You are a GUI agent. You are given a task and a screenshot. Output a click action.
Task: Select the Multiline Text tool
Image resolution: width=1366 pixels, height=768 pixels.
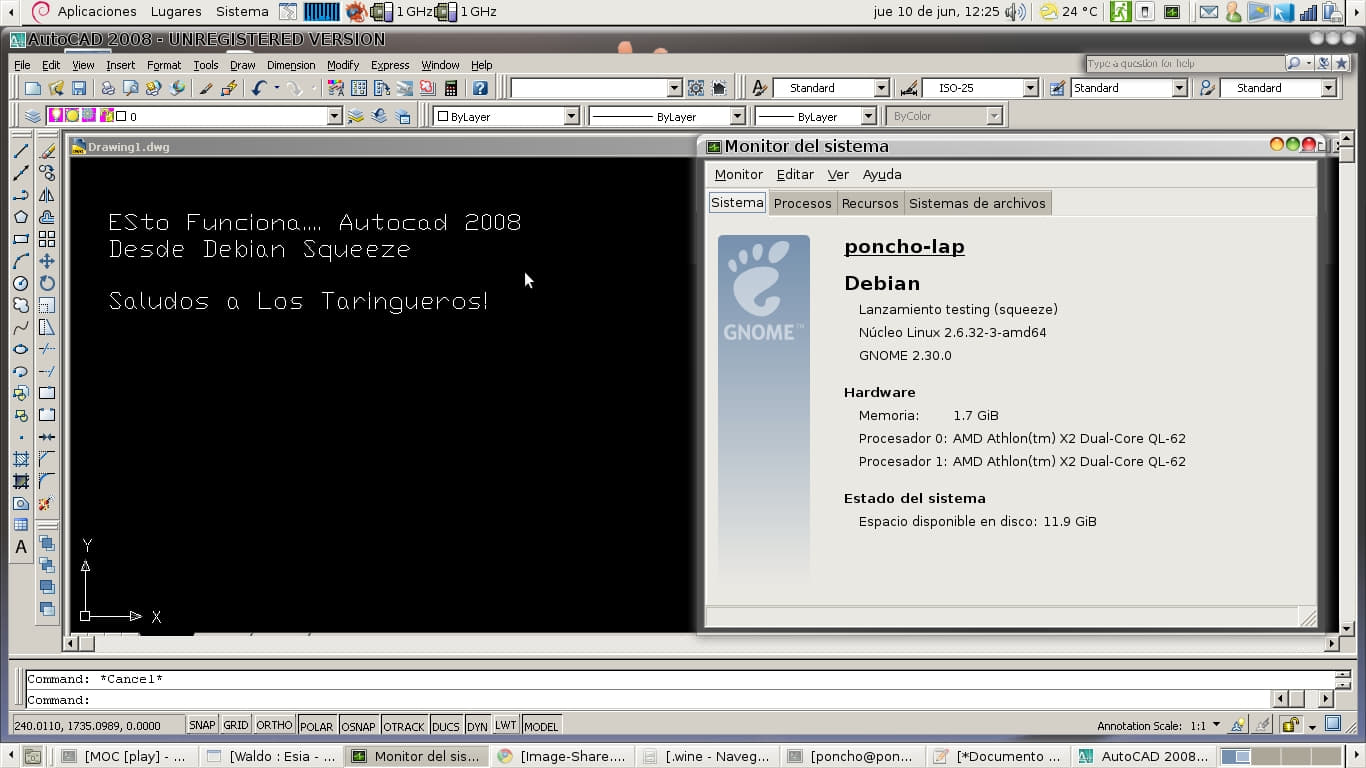coord(20,547)
